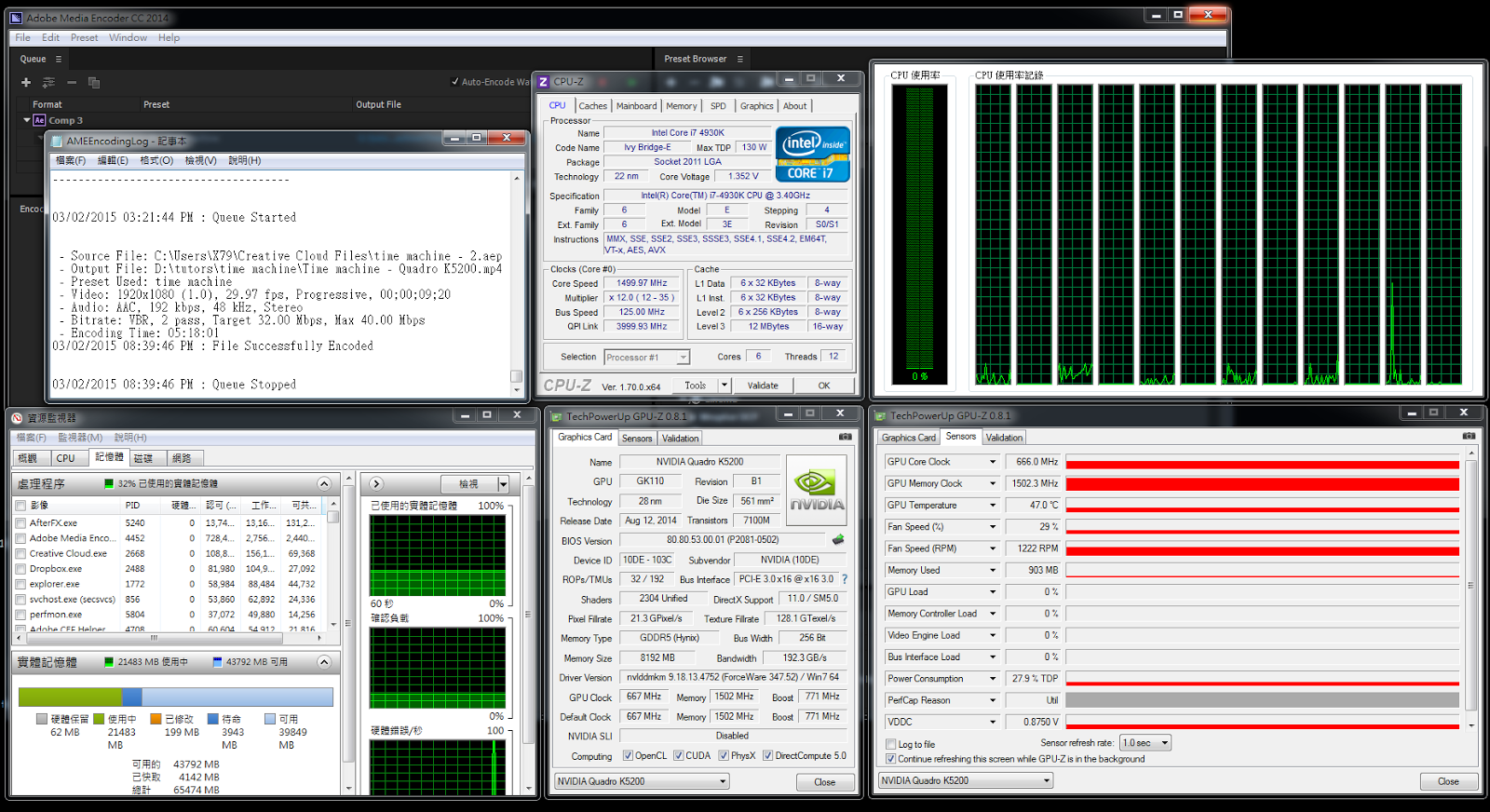Viewport: 1490px width, 812px height.
Task: Click the AMEEncodingLog notepad title bar icon
Action: [x=57, y=141]
